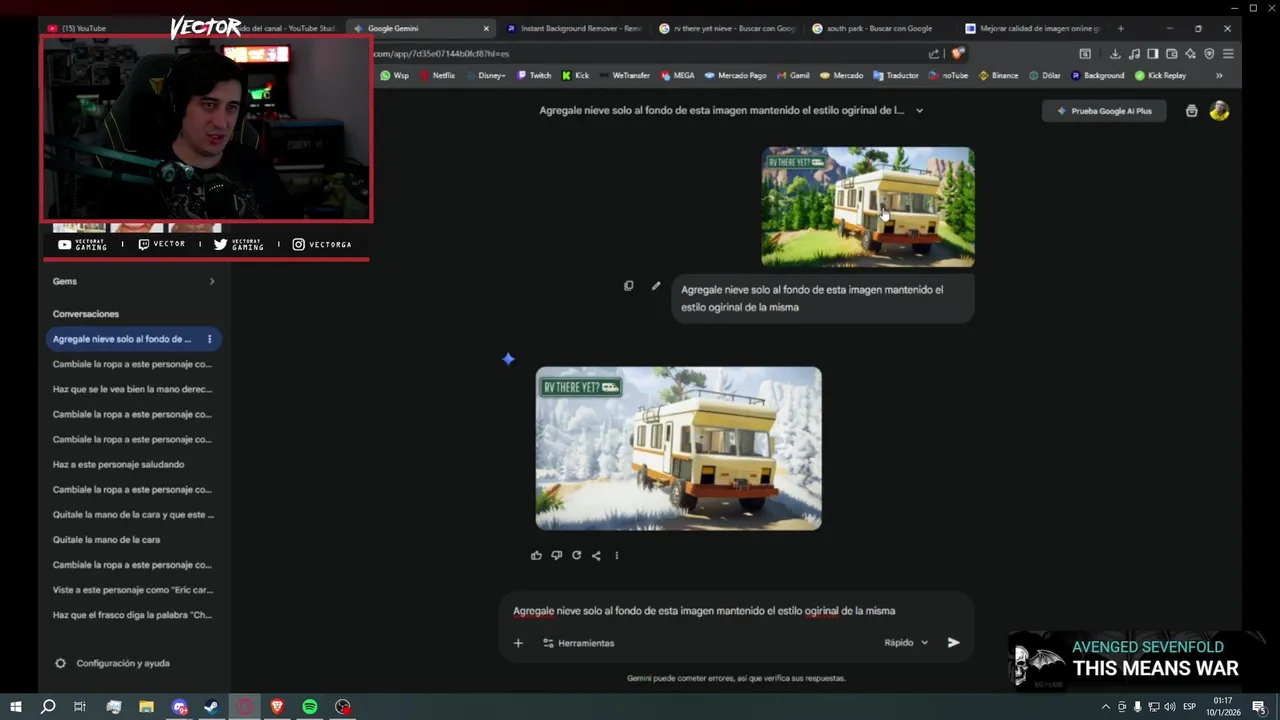Open conversation 'Haz que se le vea bien la mano'
The image size is (1280, 720).
133,389
